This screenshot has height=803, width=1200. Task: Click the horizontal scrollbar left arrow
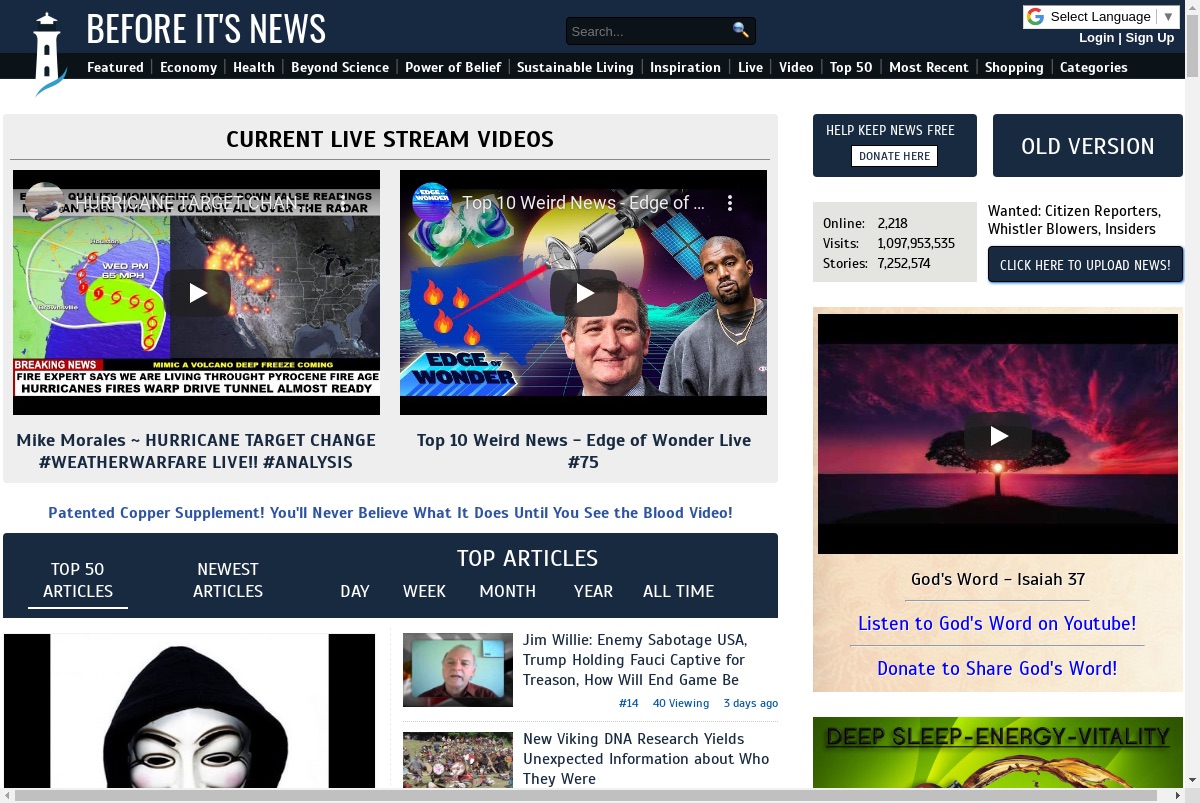8,795
